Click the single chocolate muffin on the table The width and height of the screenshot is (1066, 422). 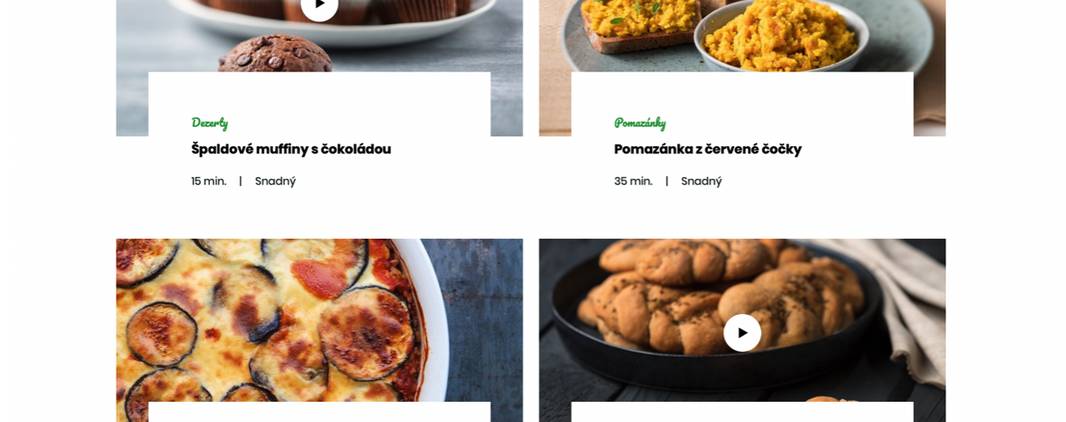[275, 55]
